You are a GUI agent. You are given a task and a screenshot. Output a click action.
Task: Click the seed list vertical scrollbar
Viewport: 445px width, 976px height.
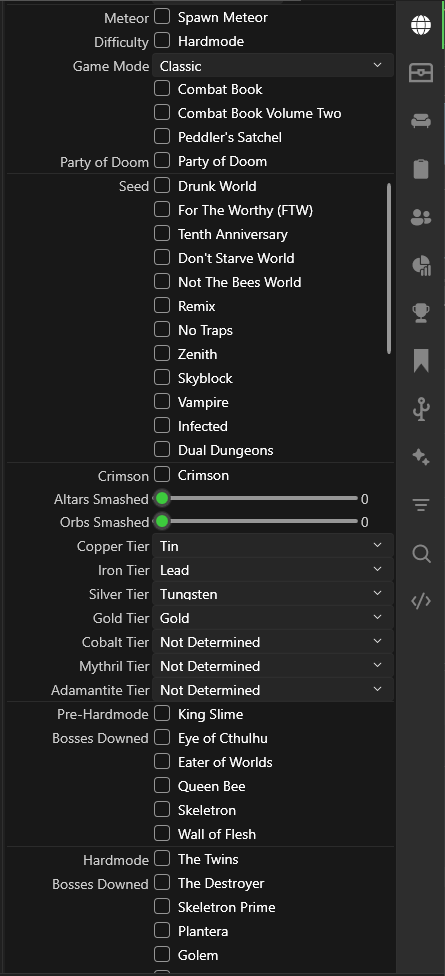point(389,269)
